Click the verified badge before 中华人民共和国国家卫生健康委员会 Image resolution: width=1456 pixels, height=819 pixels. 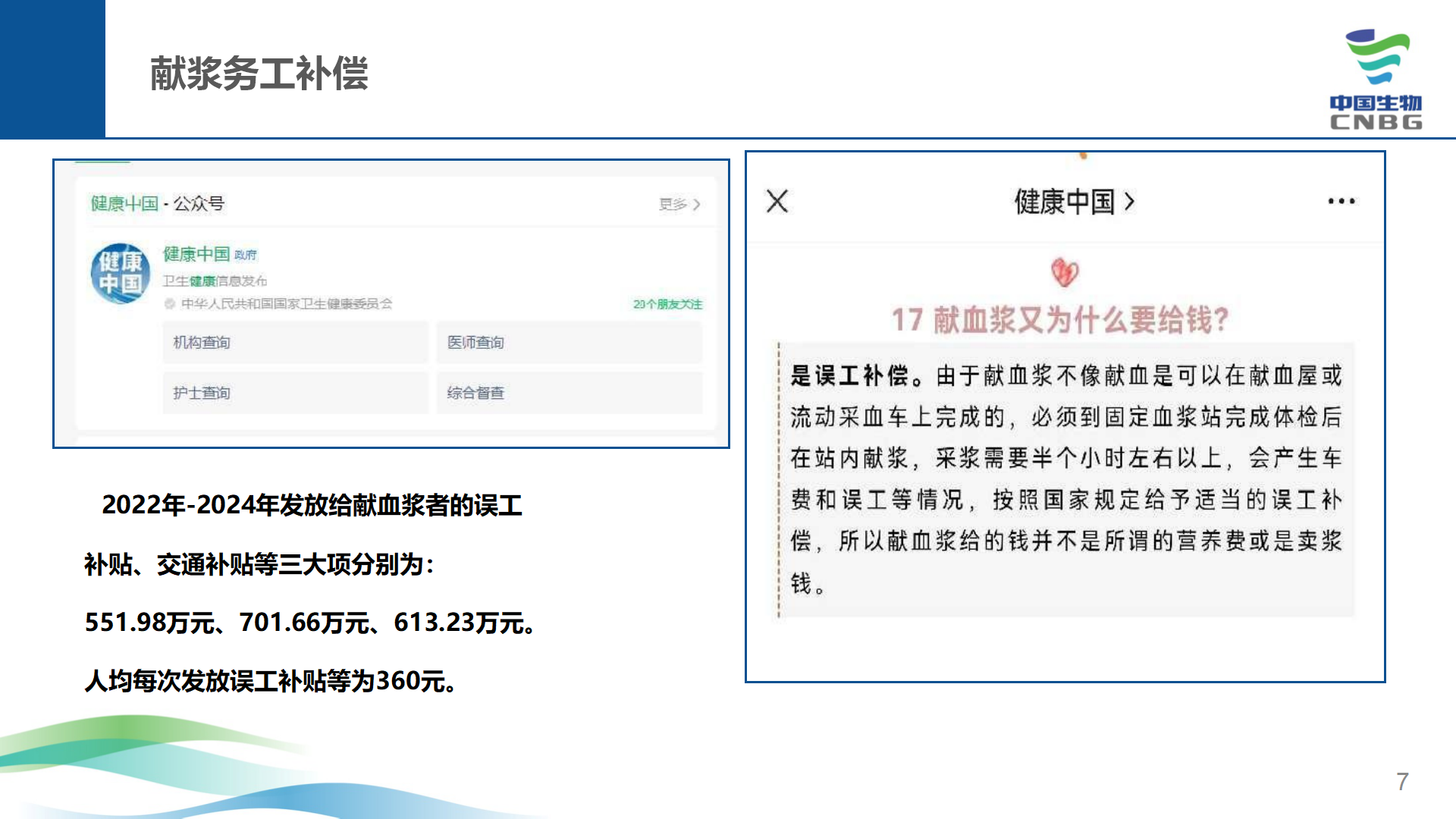(170, 304)
